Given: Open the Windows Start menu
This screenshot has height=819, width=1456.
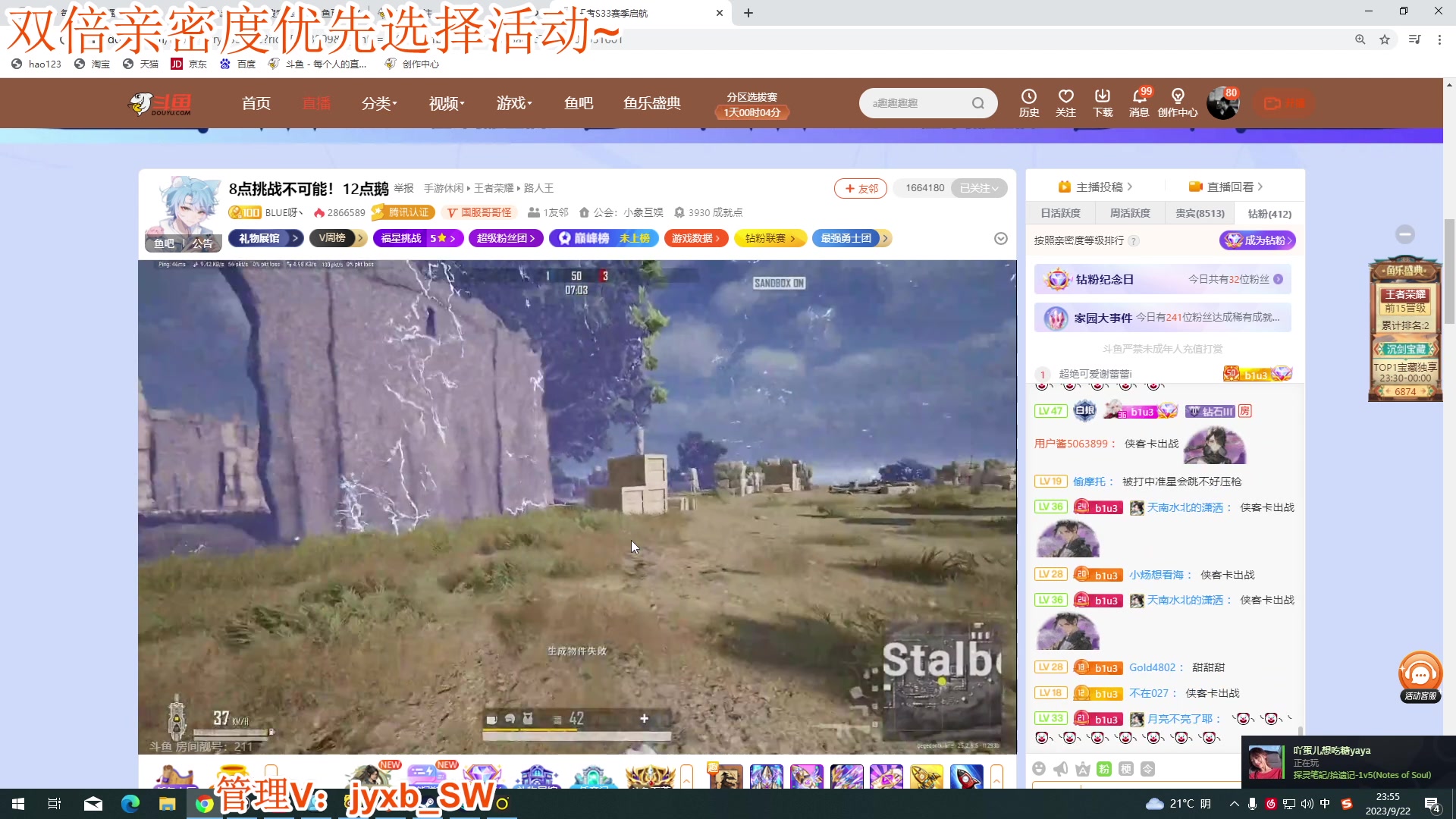Looking at the screenshot, I should click(18, 804).
